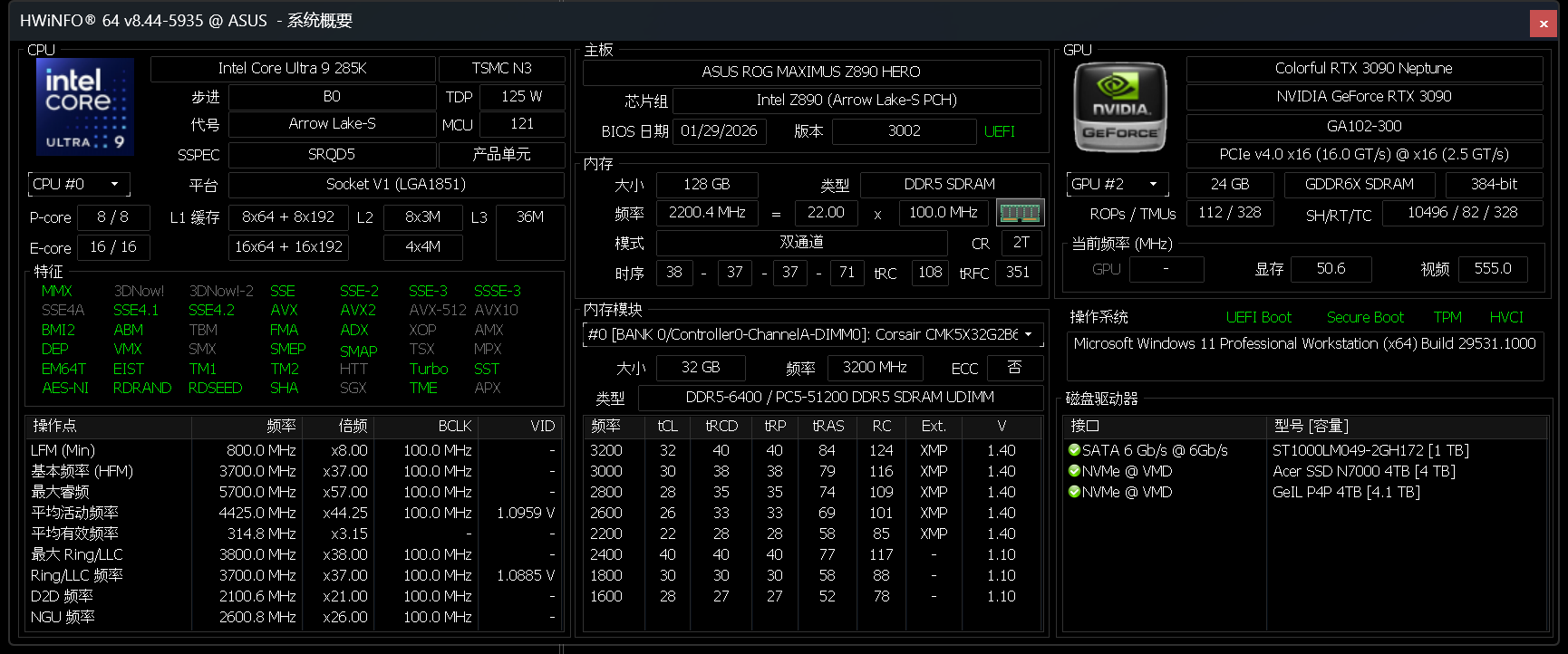The width and height of the screenshot is (1568, 654).
Task: Click the AVX-512 feature label
Action: [x=437, y=311]
